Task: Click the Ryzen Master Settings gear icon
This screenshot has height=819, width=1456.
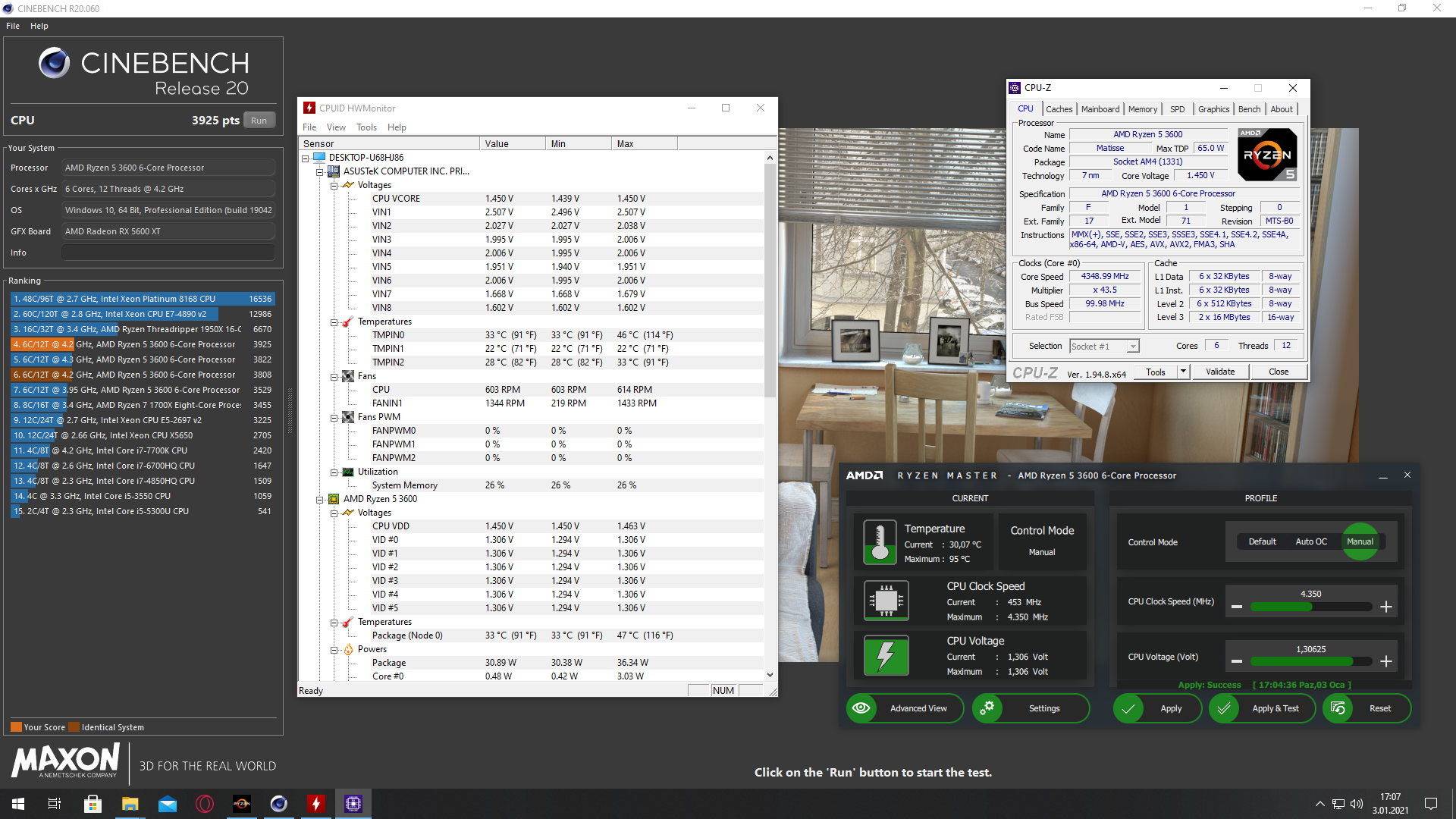Action: (x=987, y=708)
